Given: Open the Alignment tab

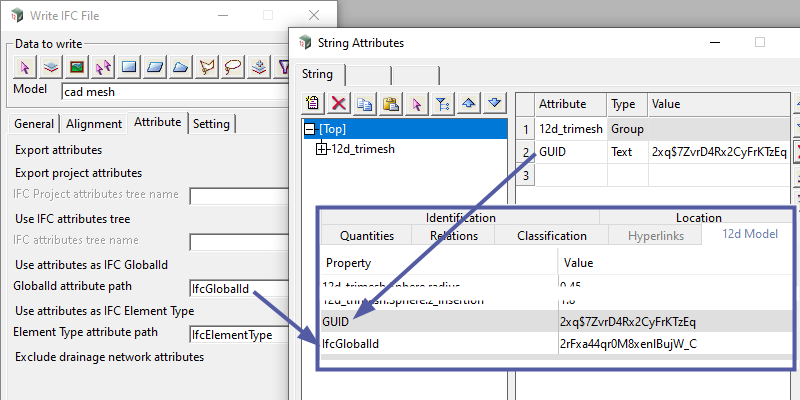Looking at the screenshot, I should point(94,124).
